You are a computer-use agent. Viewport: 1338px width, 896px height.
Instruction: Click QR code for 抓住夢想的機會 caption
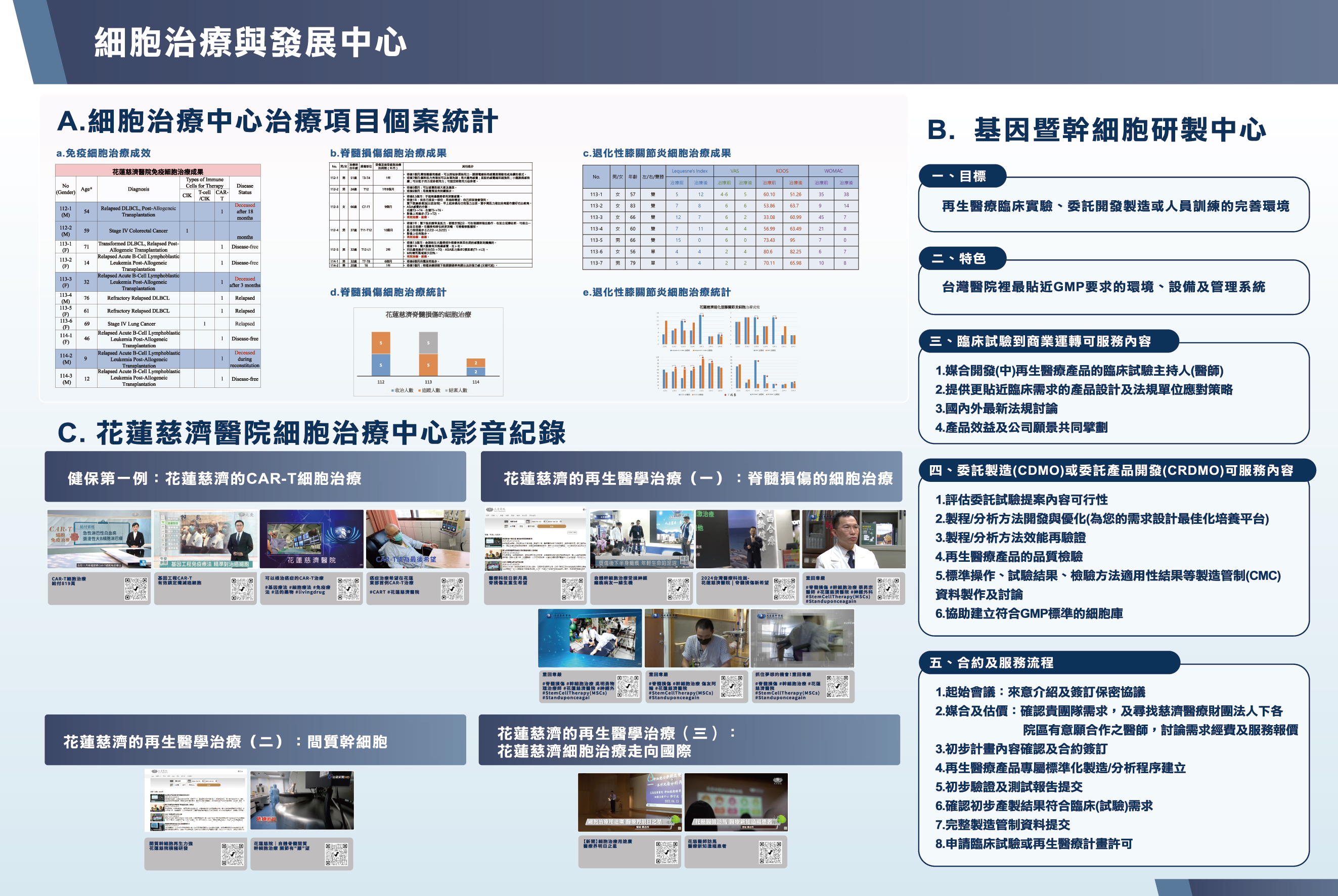837,686
